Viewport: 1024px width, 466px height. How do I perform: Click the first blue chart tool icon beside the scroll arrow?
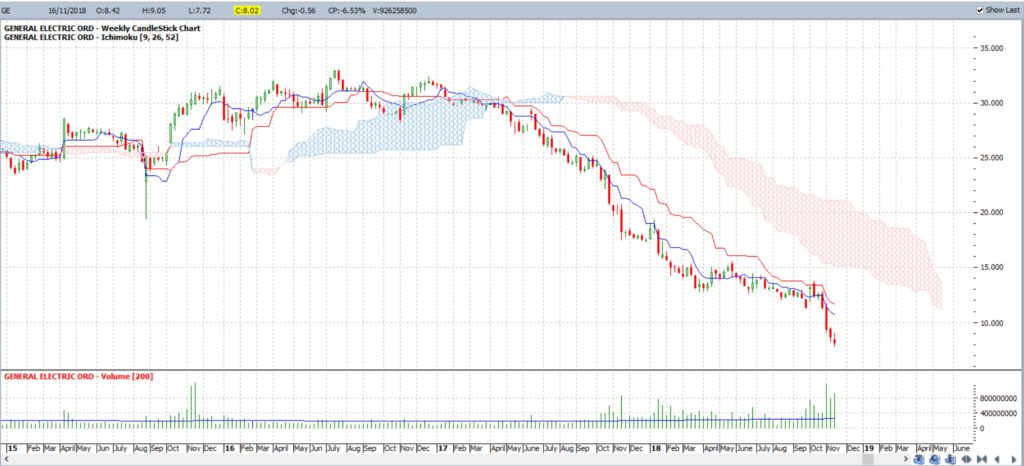(x=918, y=459)
